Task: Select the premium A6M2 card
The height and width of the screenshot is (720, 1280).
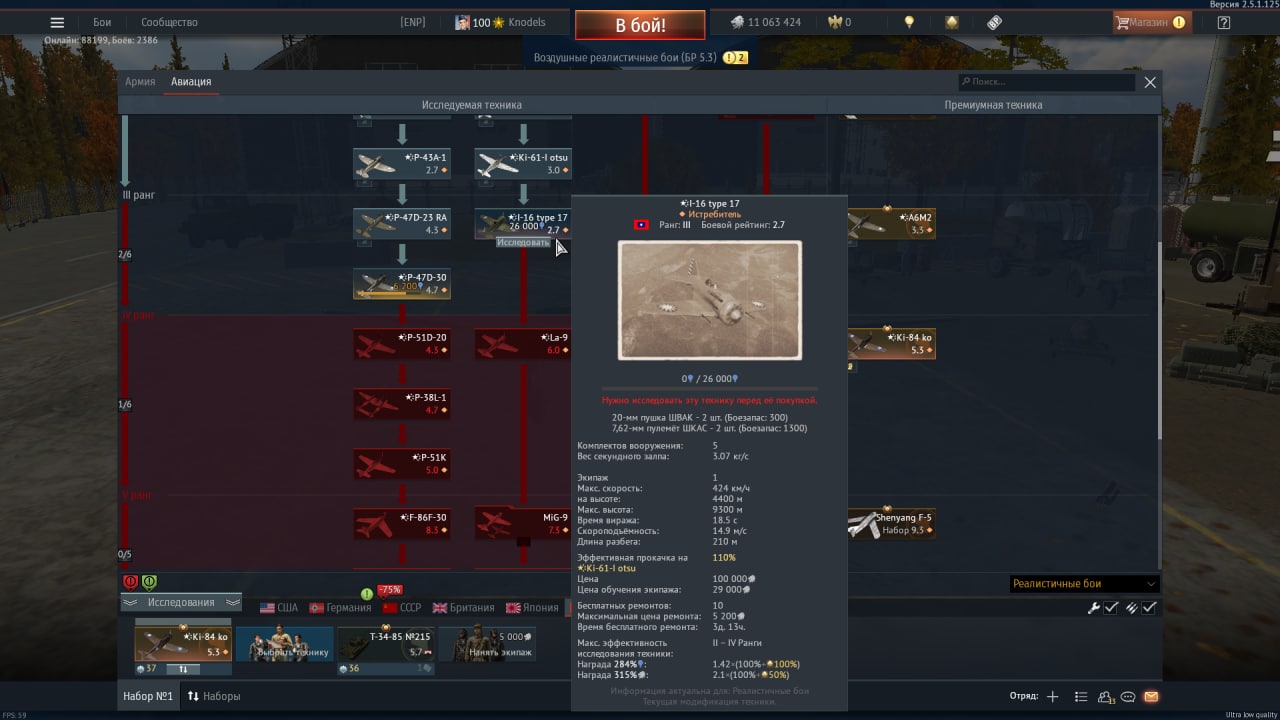Action: coord(891,224)
